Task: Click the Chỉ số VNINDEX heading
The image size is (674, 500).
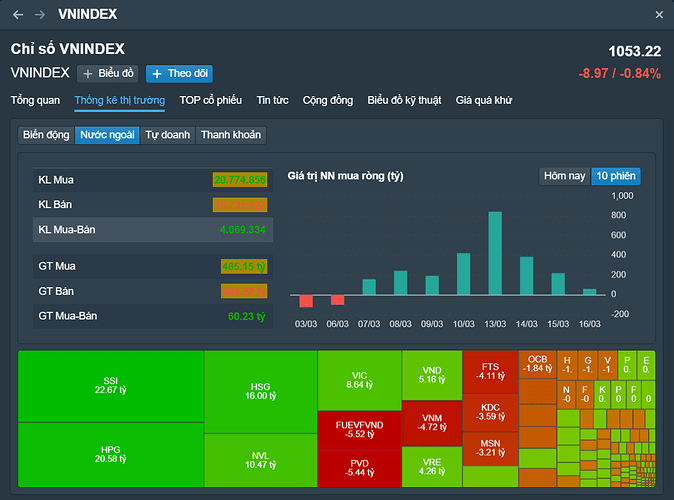Action: [67, 49]
